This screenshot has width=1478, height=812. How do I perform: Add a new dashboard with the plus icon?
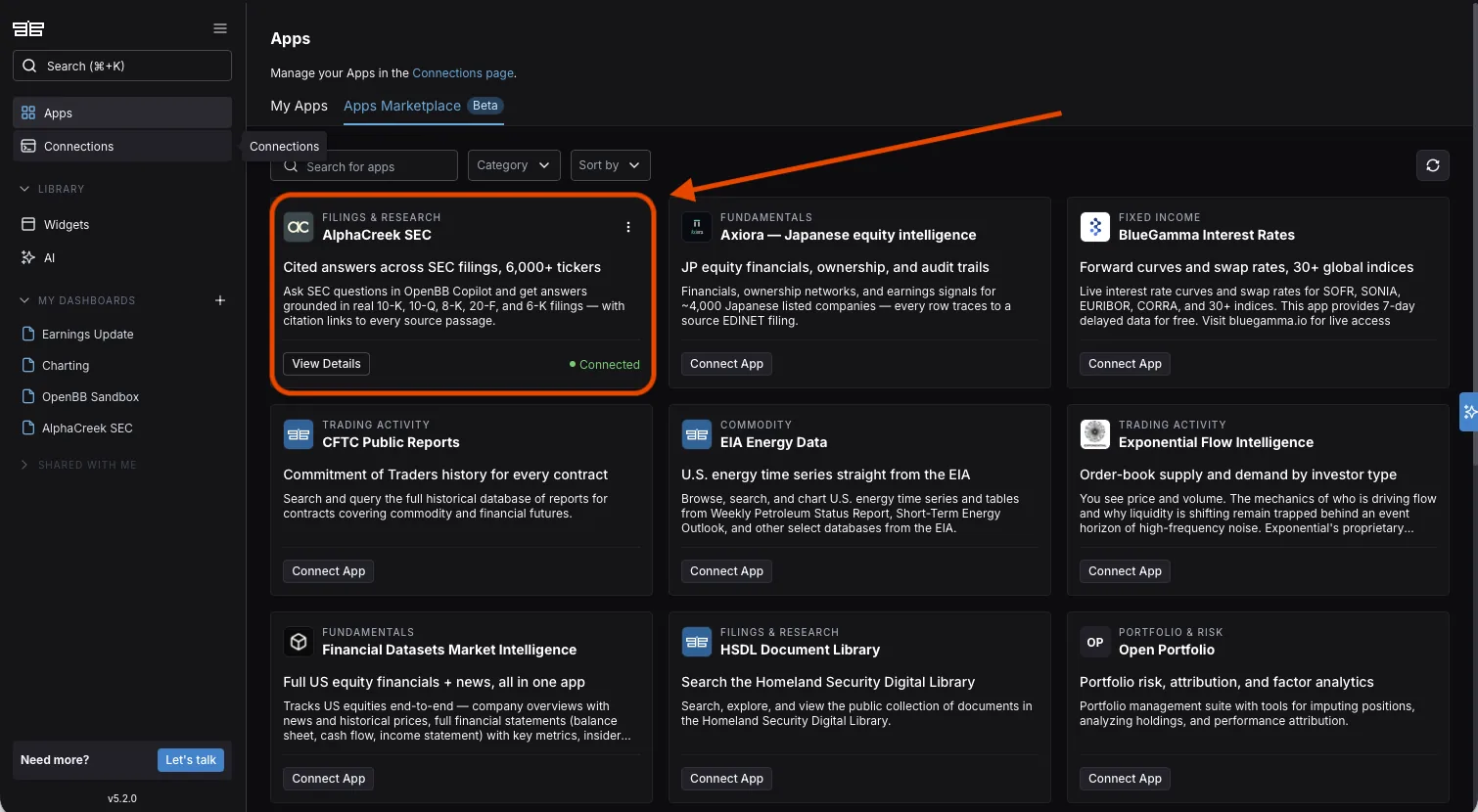pos(220,300)
